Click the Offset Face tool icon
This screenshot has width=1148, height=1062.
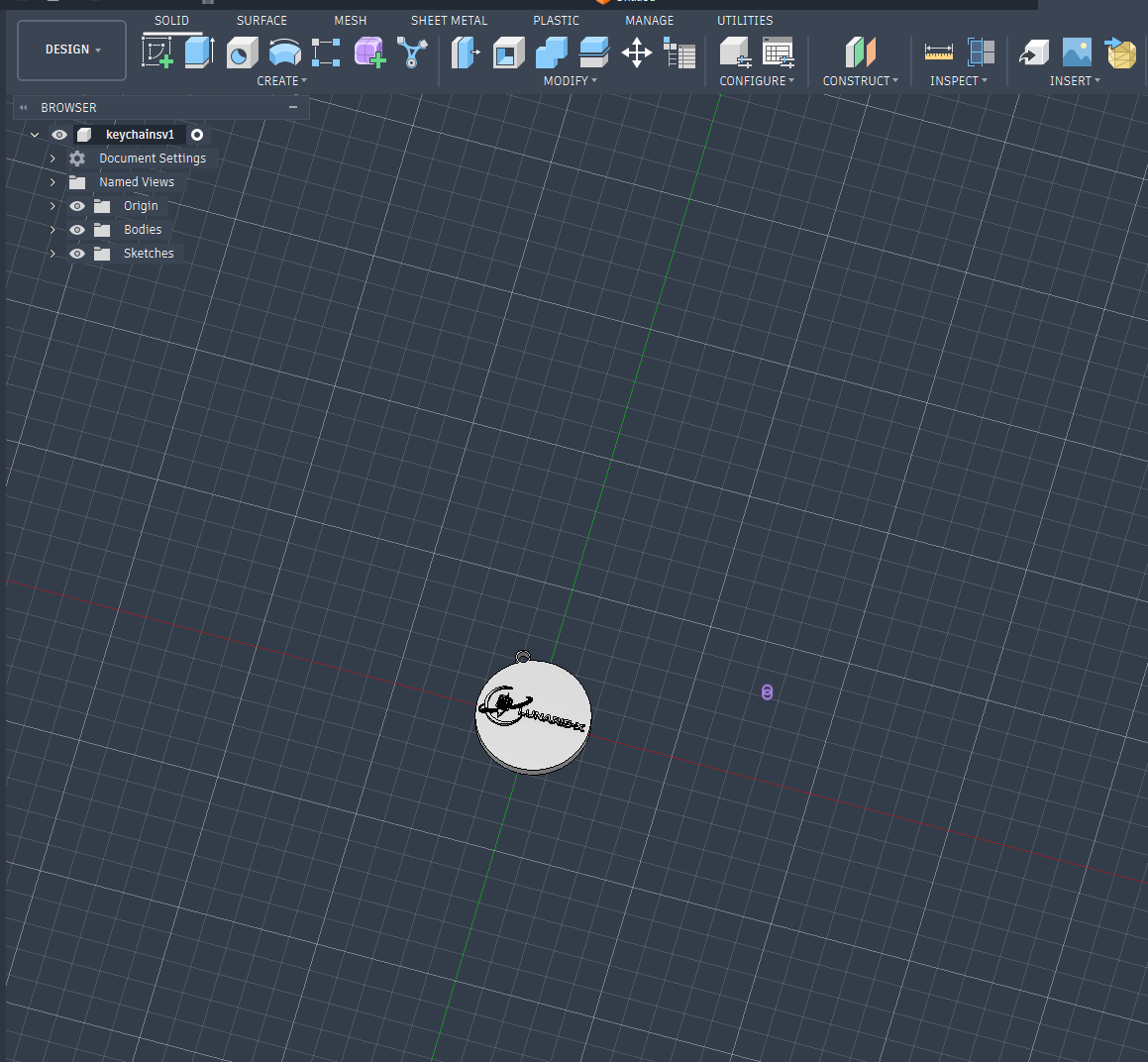[593, 53]
